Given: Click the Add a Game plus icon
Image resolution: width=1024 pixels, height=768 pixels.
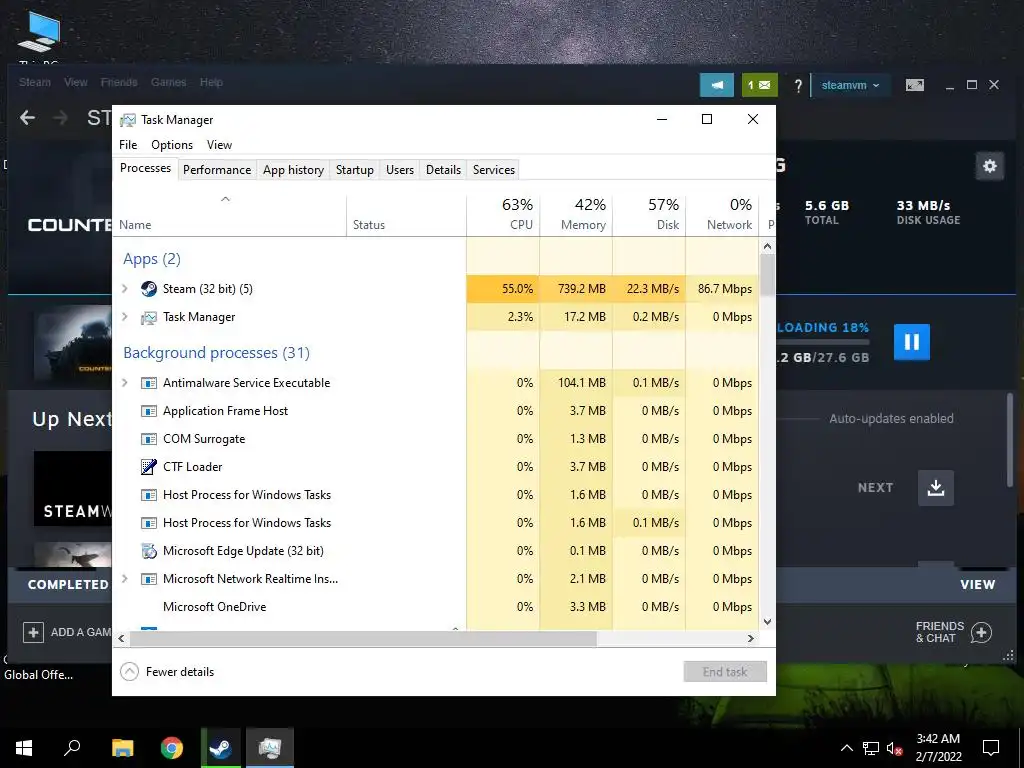Looking at the screenshot, I should (x=33, y=632).
